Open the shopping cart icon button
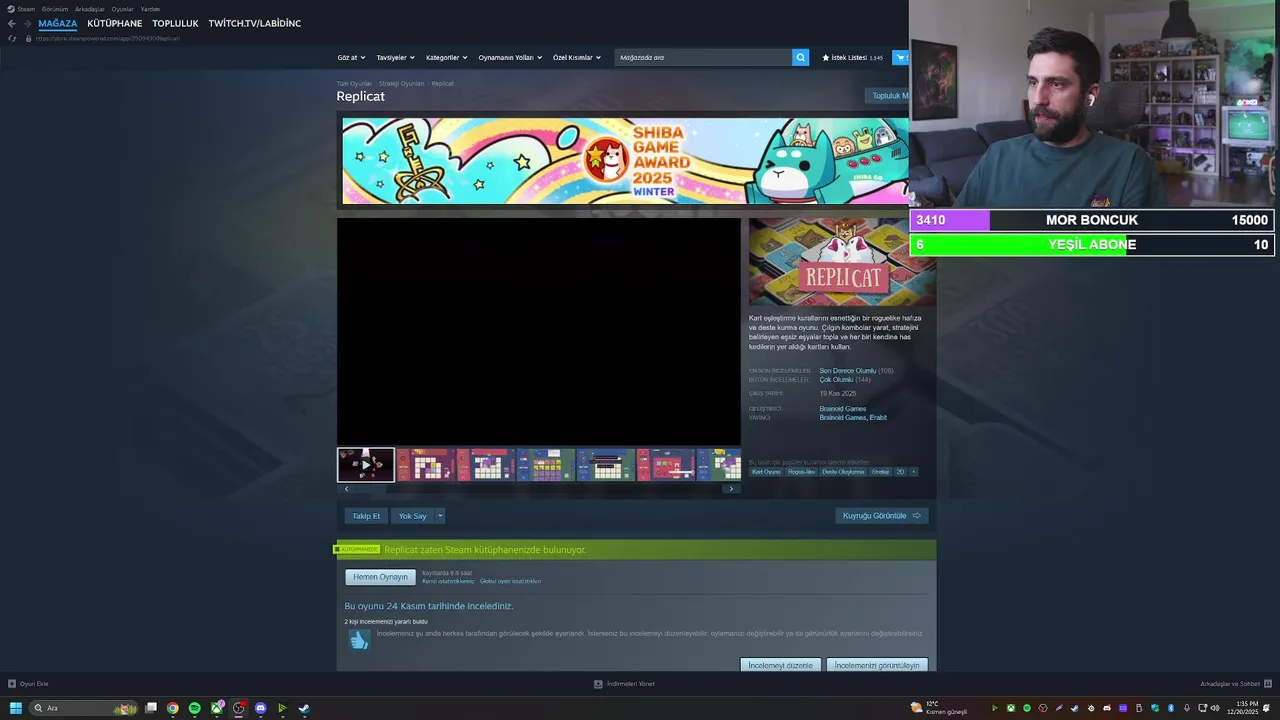Viewport: 1280px width, 720px height. [901, 57]
